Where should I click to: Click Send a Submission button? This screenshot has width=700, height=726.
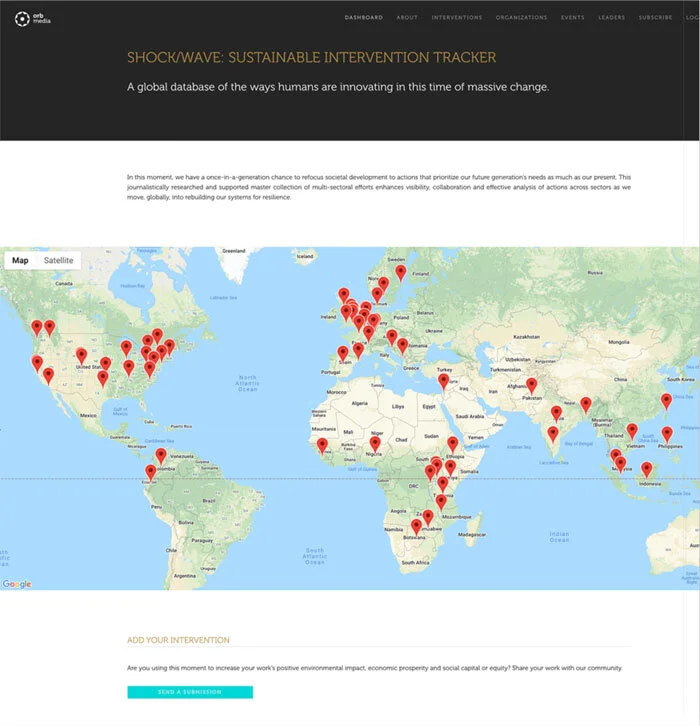coord(190,692)
